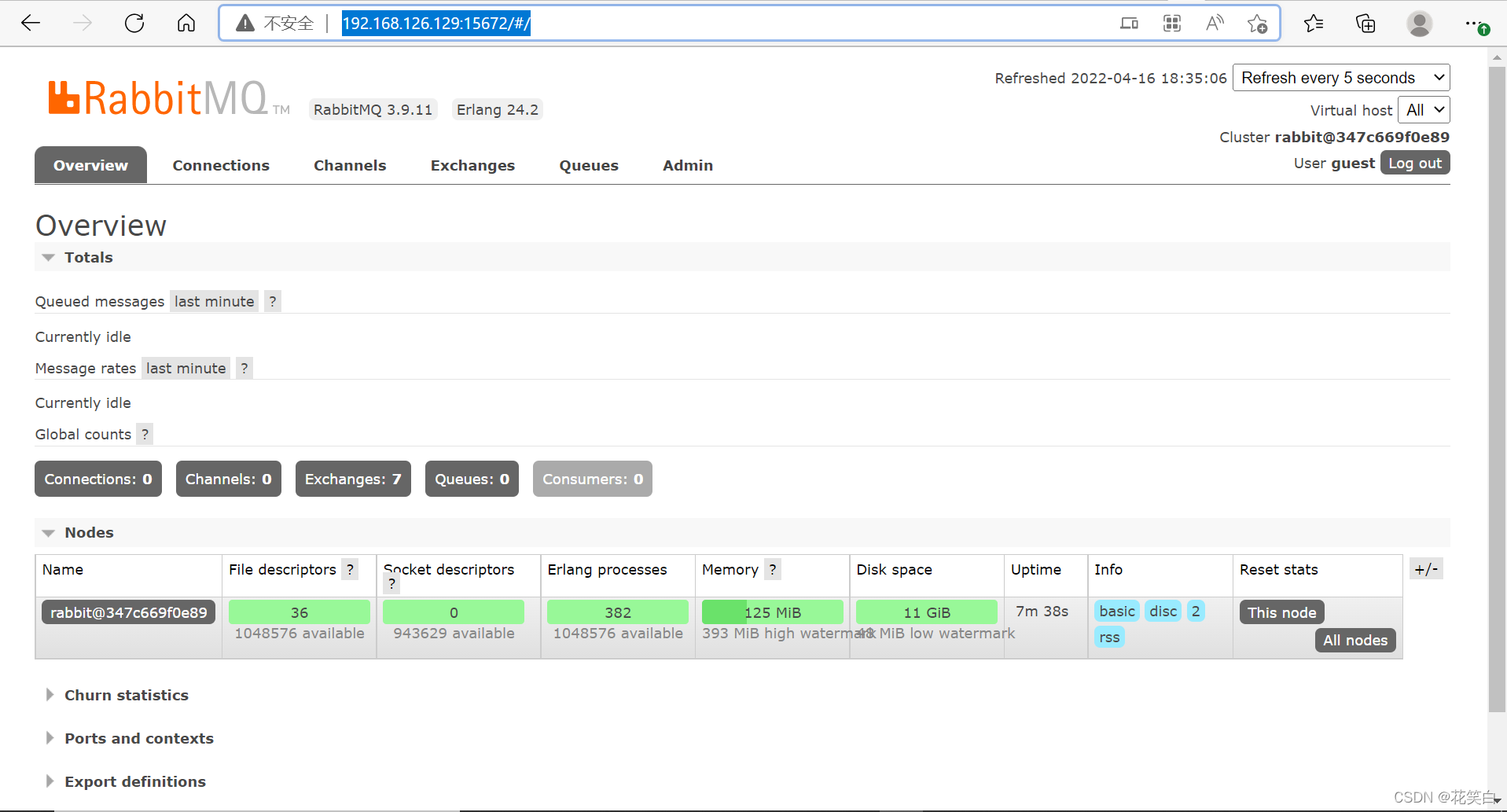The image size is (1507, 812).
Task: Open the Virtual host dropdown
Action: pyautogui.click(x=1424, y=110)
